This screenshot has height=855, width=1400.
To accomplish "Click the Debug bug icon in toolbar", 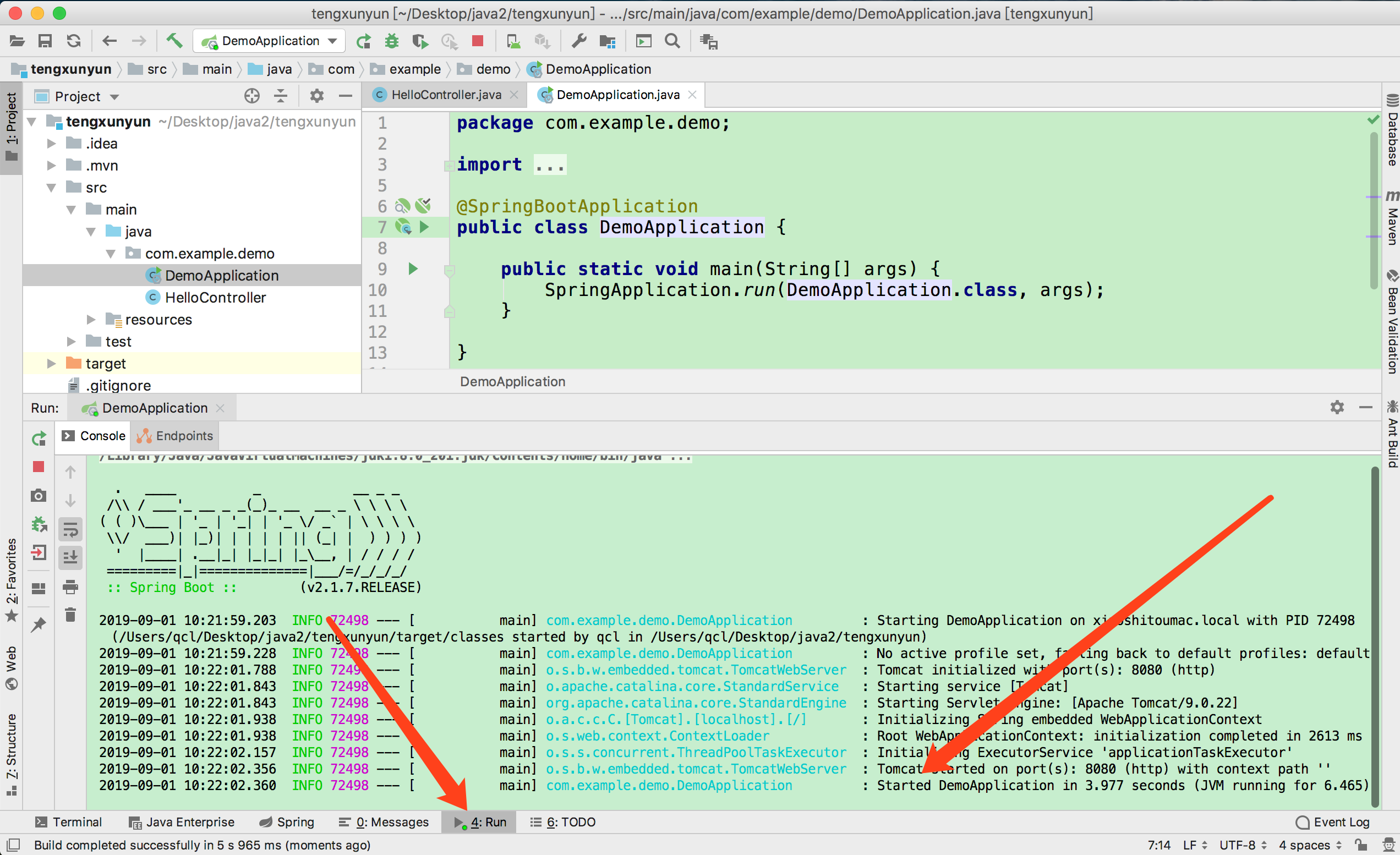I will 391,41.
